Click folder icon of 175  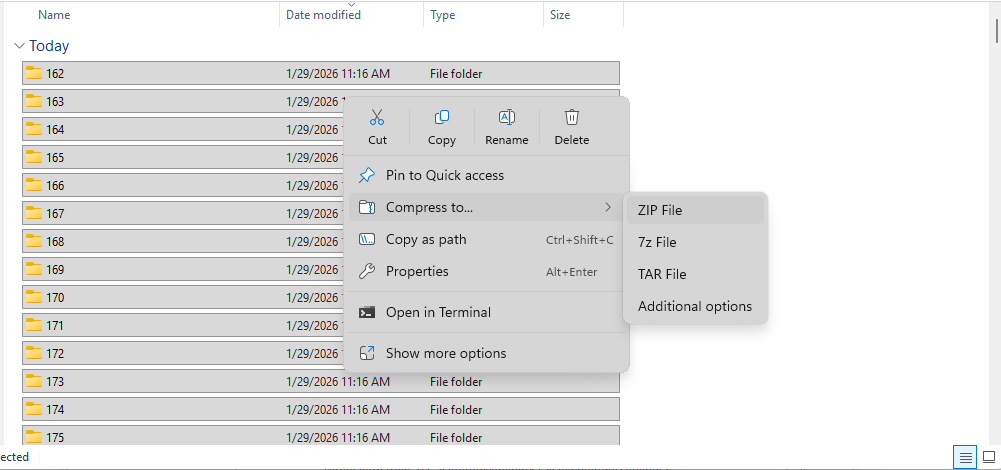(34, 437)
